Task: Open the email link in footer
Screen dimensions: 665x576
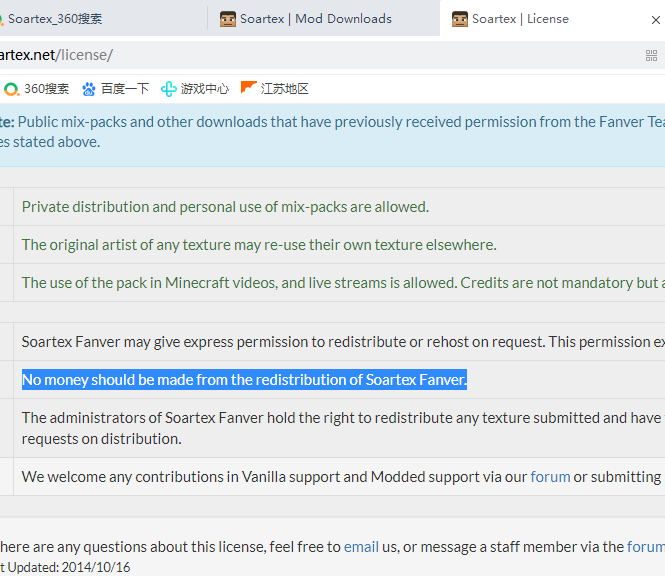Action: click(x=361, y=547)
